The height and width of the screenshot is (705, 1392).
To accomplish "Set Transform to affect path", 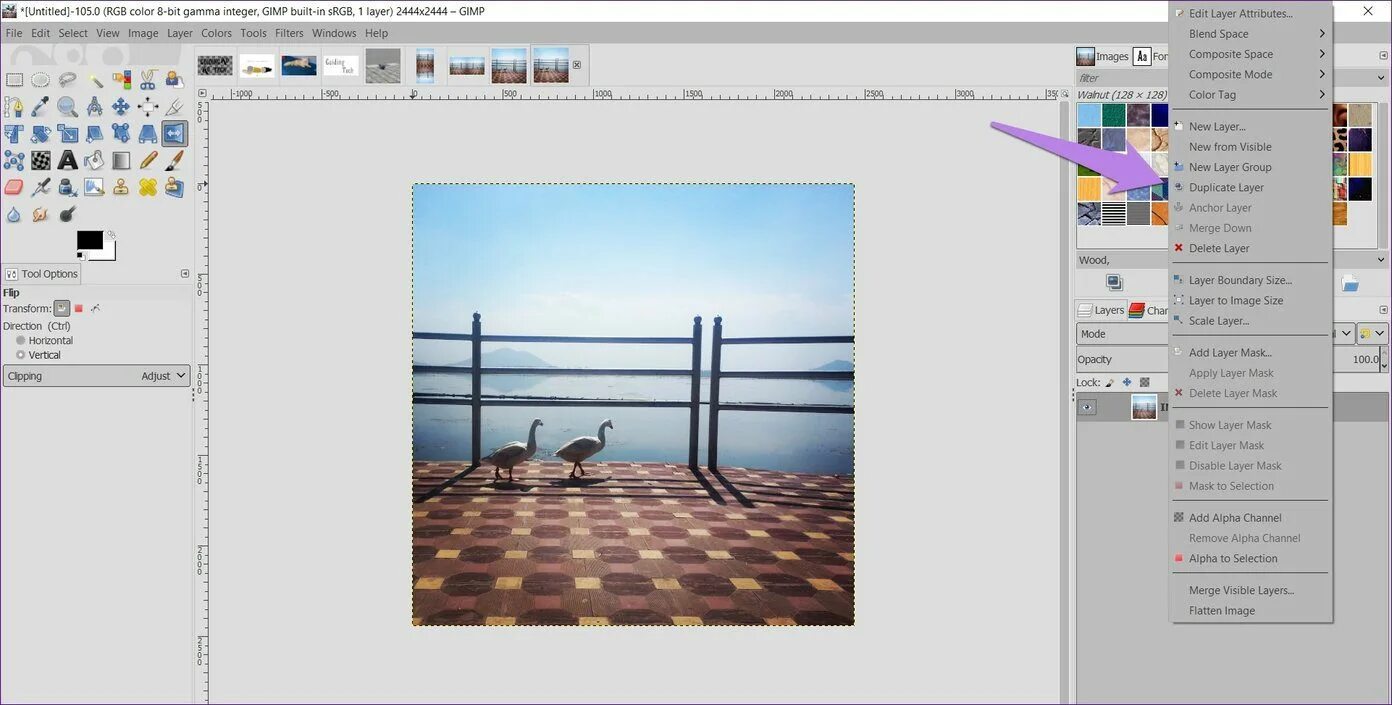I will coord(96,308).
